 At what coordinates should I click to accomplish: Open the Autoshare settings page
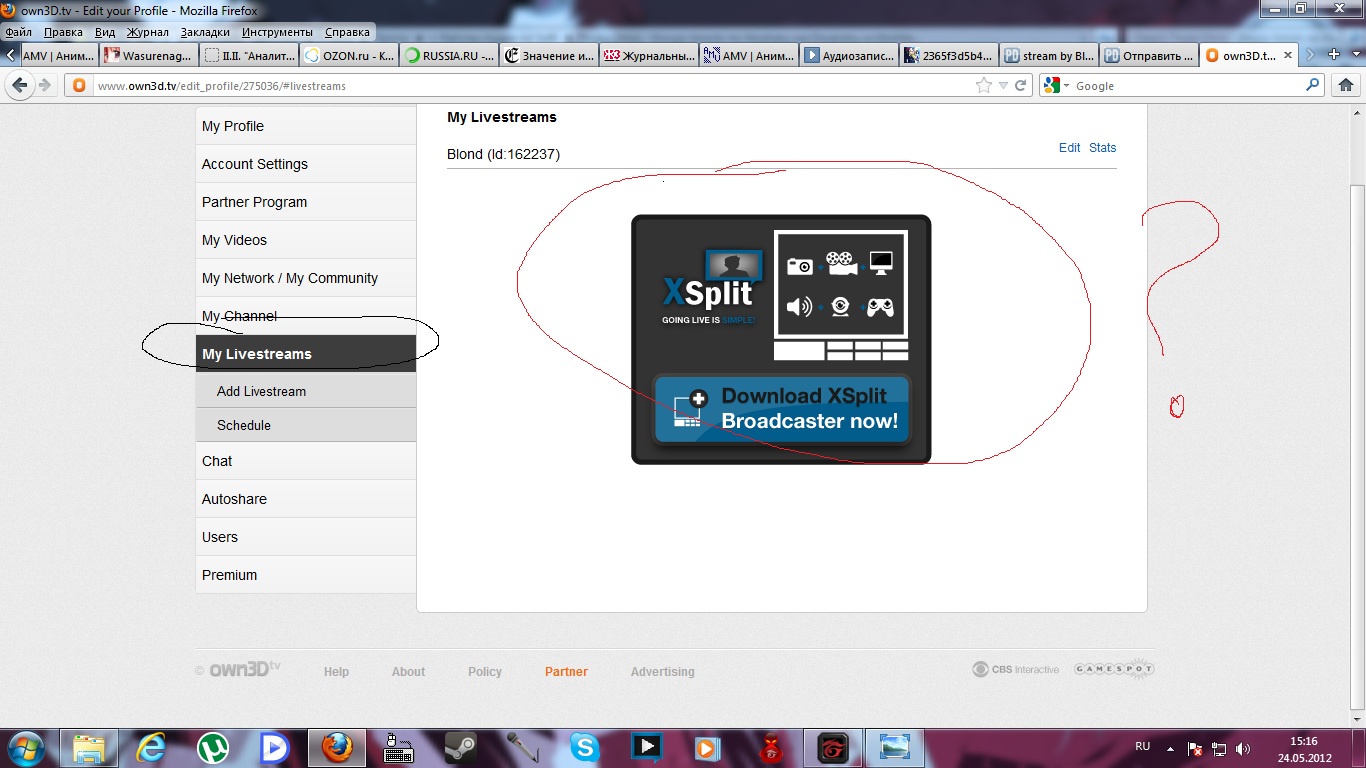306,499
